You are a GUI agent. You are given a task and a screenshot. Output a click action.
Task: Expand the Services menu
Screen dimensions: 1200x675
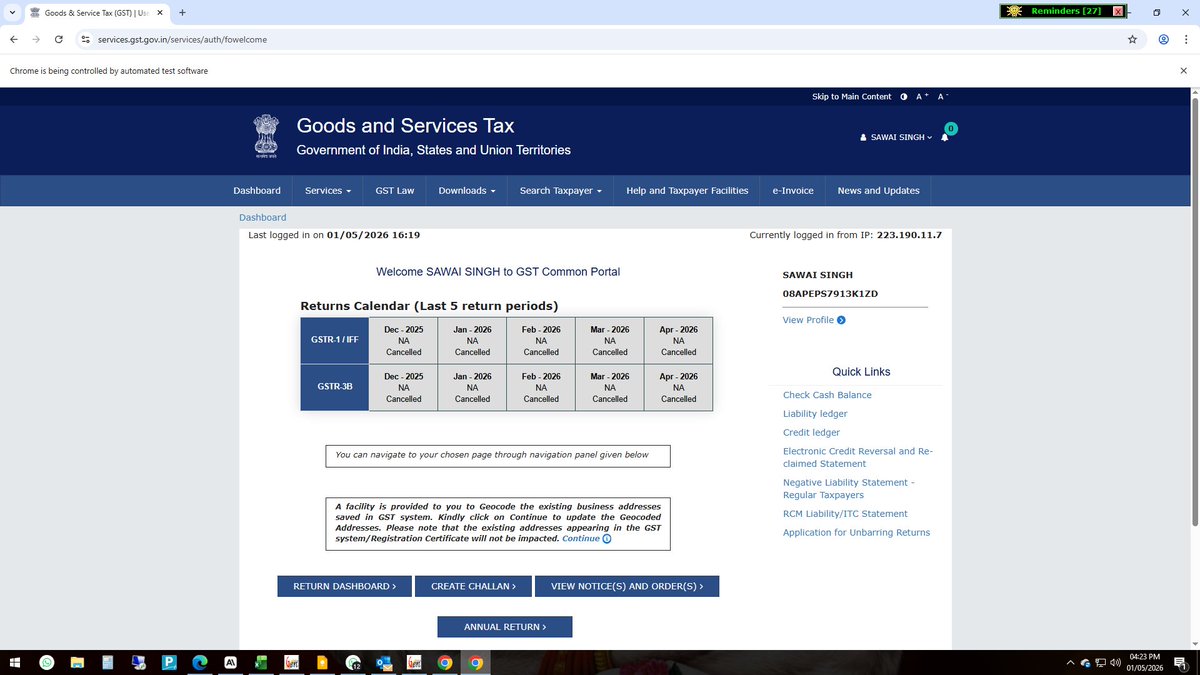coord(328,190)
